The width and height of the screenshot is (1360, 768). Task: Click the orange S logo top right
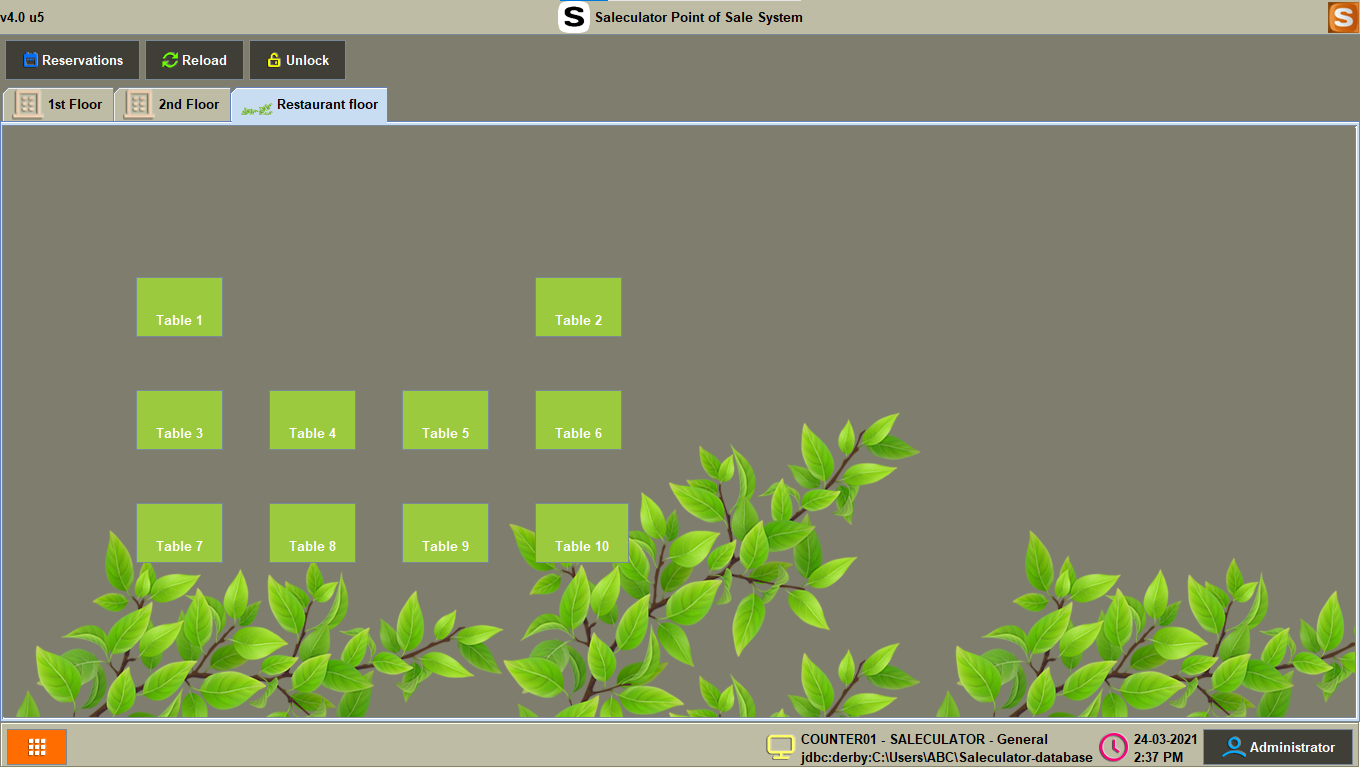click(1343, 17)
